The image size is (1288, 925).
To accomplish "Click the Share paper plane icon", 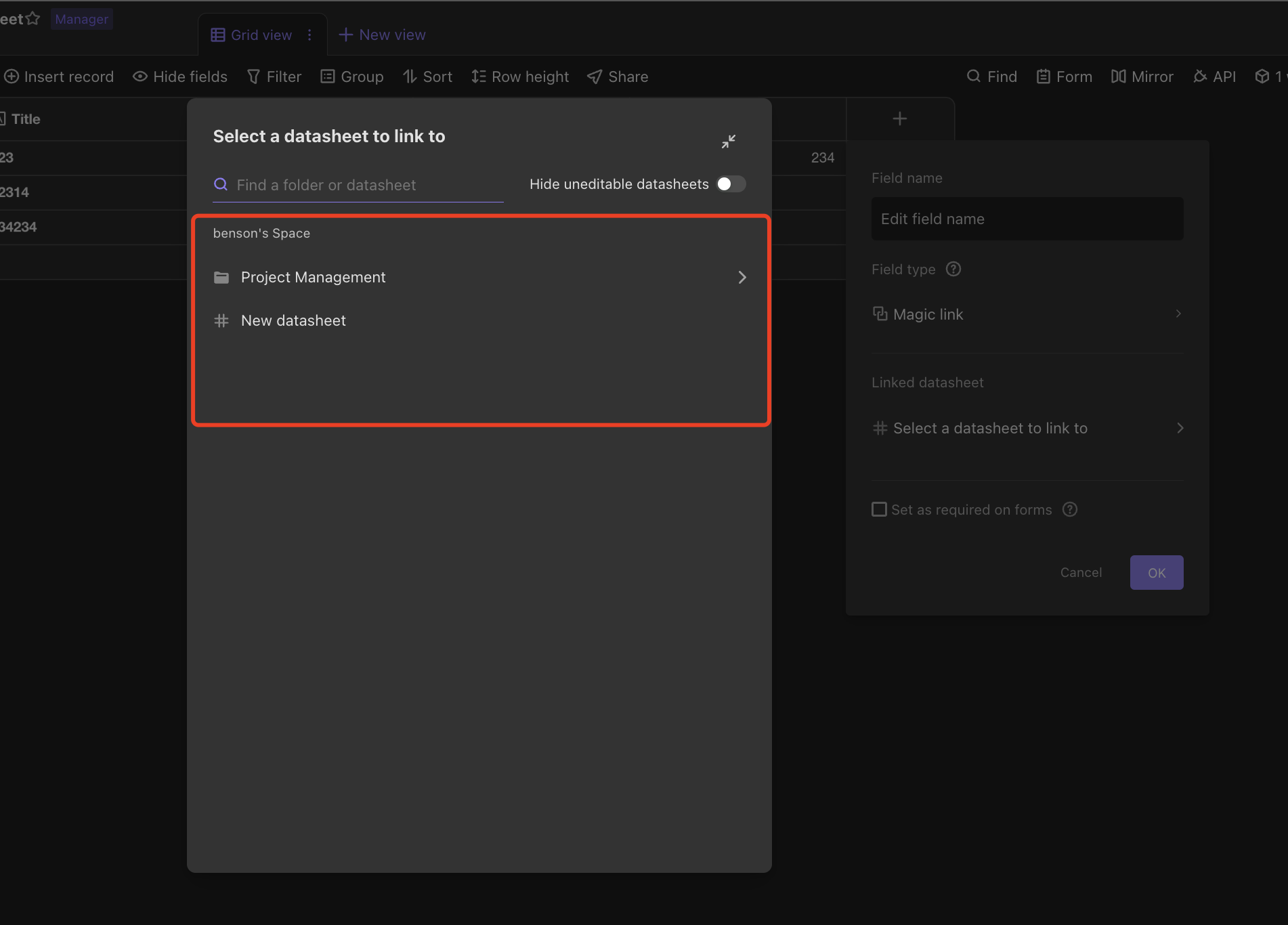I will point(595,77).
